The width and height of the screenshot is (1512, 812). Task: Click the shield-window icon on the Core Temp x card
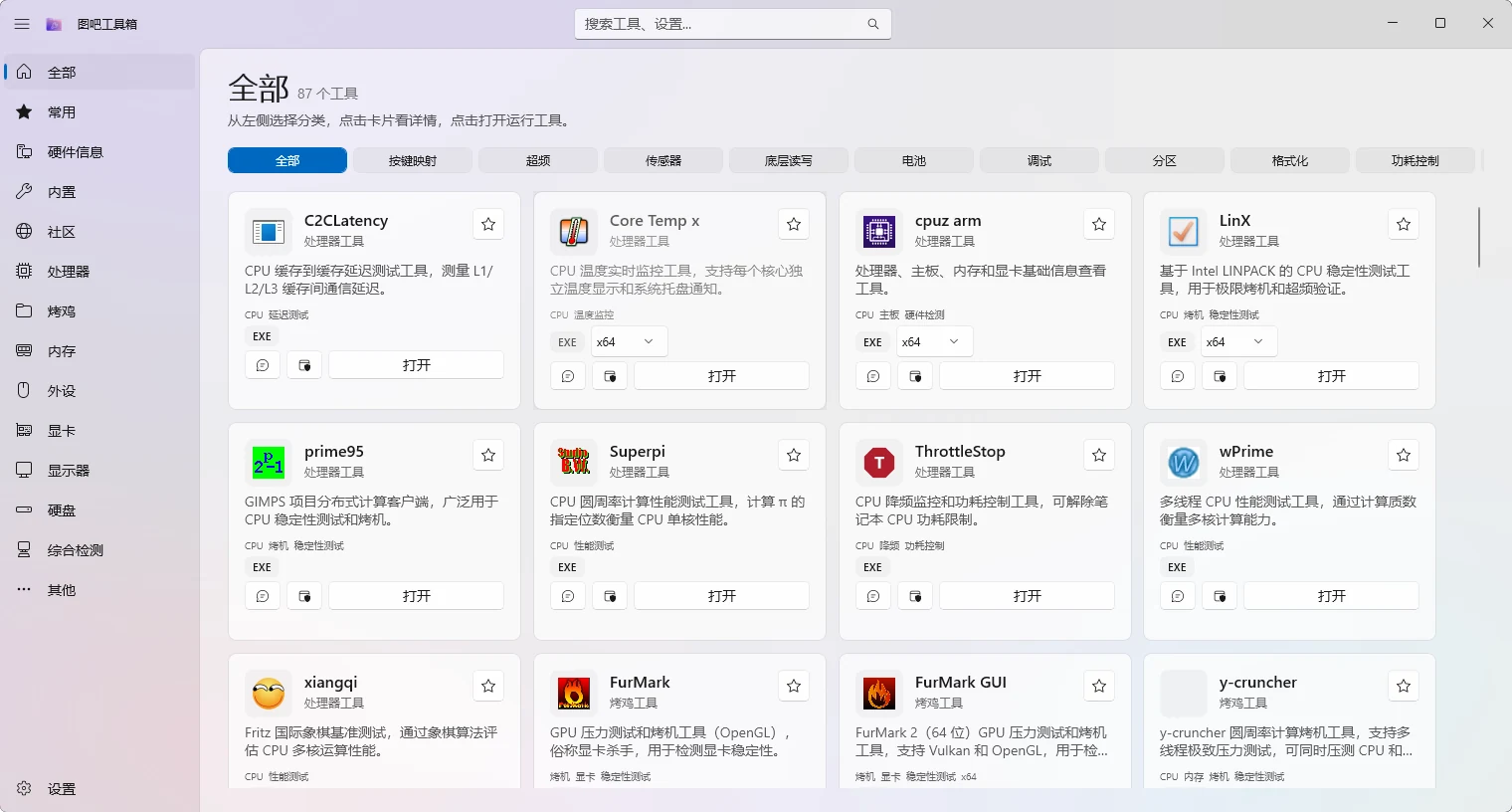click(x=610, y=376)
